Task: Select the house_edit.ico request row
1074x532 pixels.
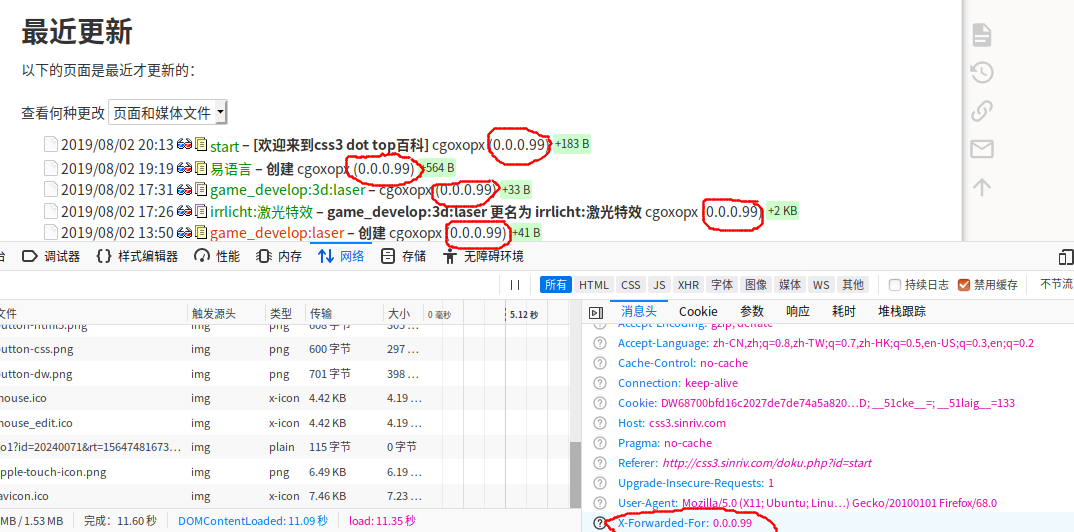Action: (x=285, y=423)
